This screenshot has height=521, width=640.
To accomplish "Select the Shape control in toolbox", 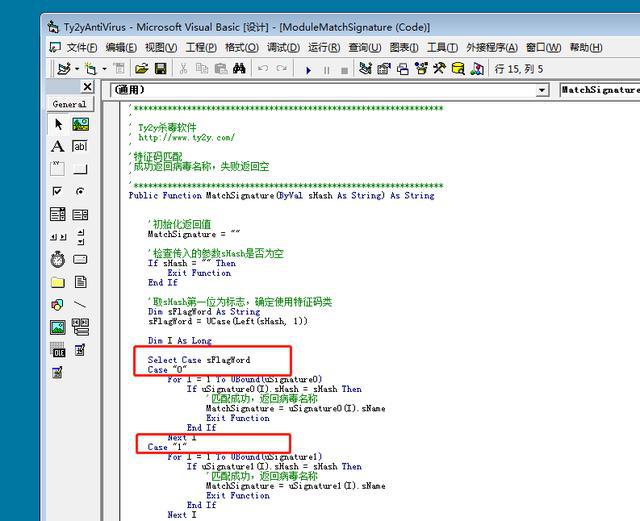I will (57, 304).
